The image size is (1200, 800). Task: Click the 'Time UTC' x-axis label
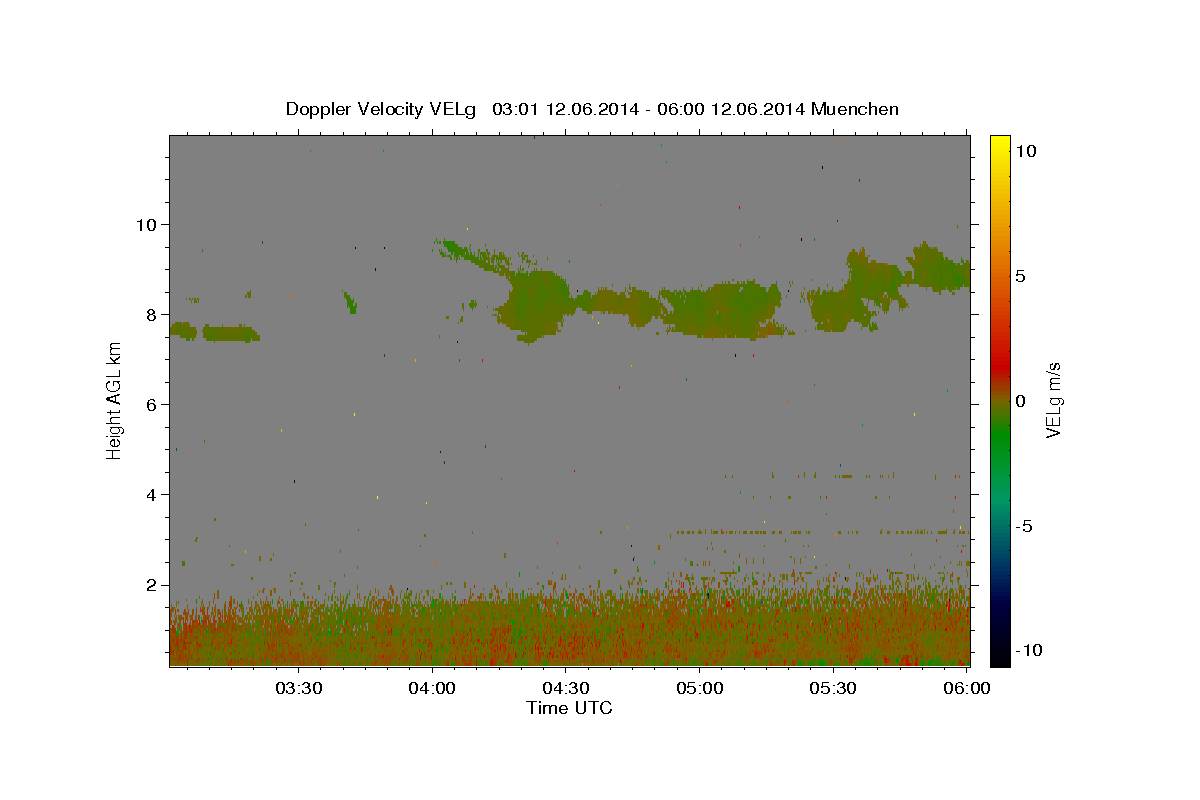pos(569,708)
